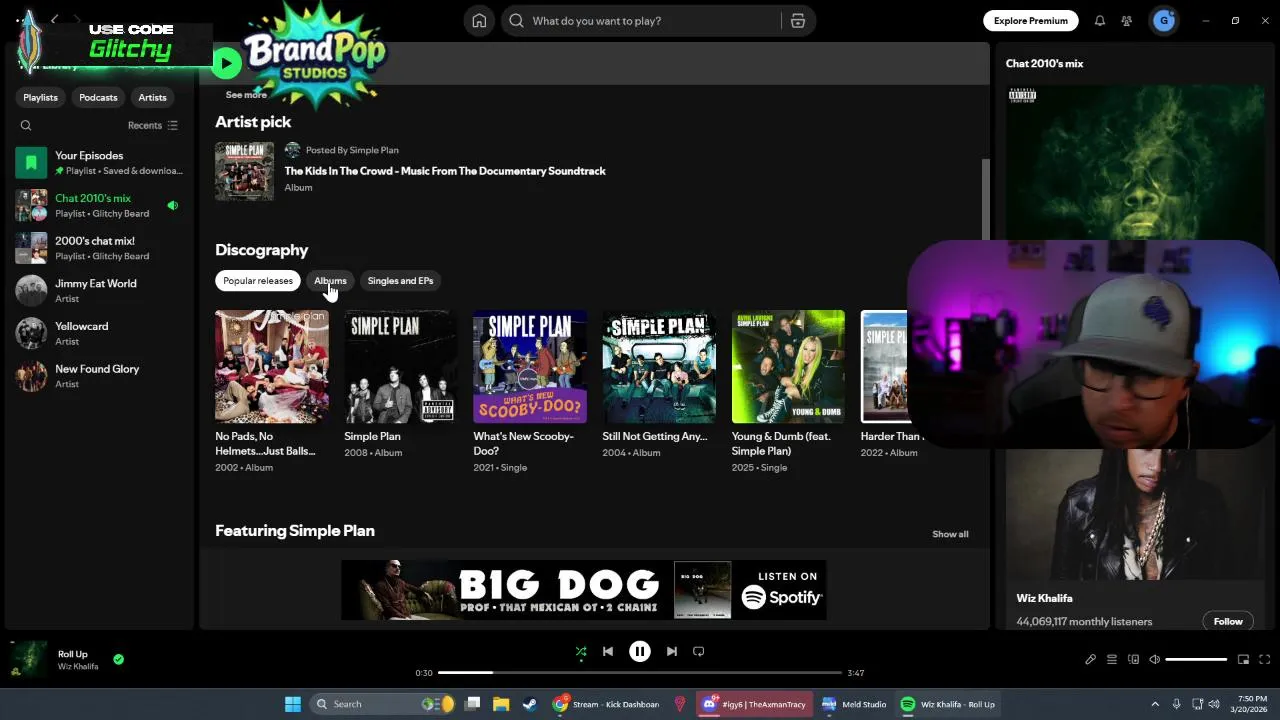Click the Big Dog Spotify ad banner
The height and width of the screenshot is (720, 1280).
584,590
